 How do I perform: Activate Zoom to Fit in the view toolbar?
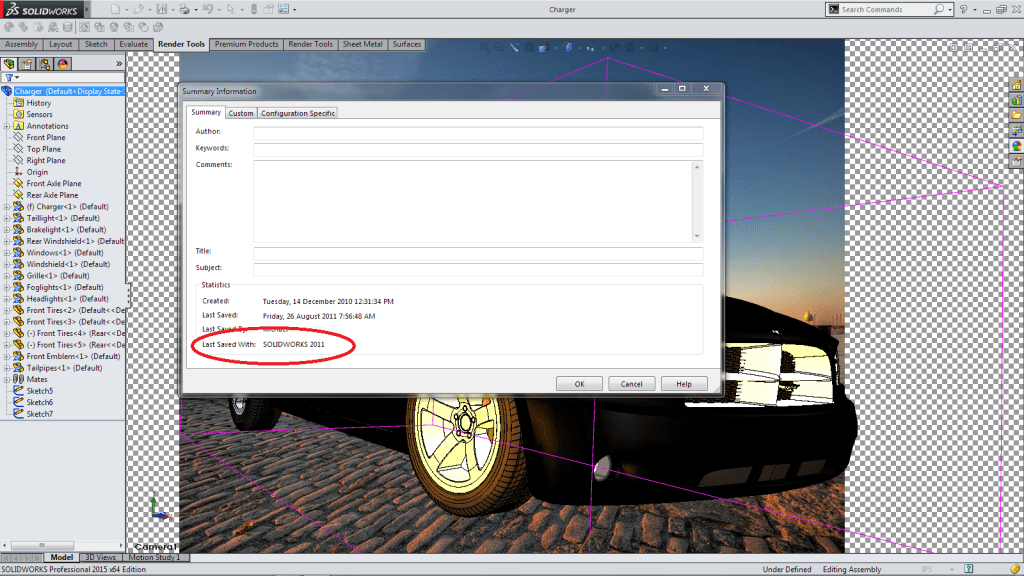click(484, 45)
